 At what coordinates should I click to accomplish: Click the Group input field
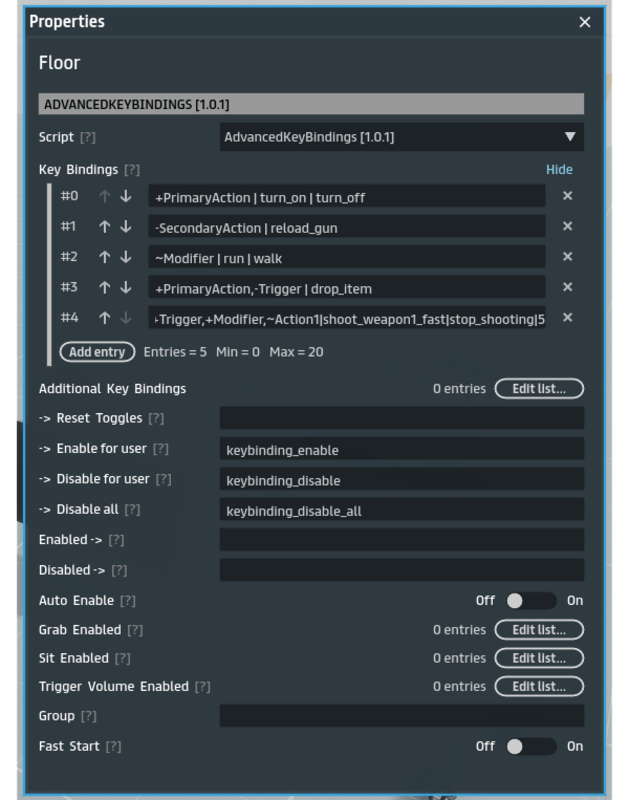point(401,716)
